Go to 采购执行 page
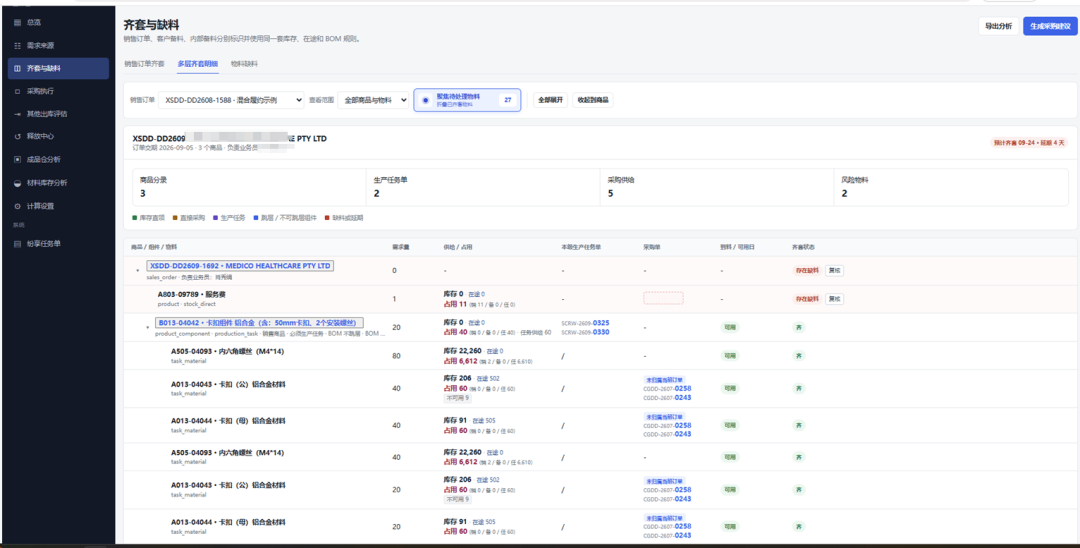This screenshot has height=548, width=1080. click(59, 91)
